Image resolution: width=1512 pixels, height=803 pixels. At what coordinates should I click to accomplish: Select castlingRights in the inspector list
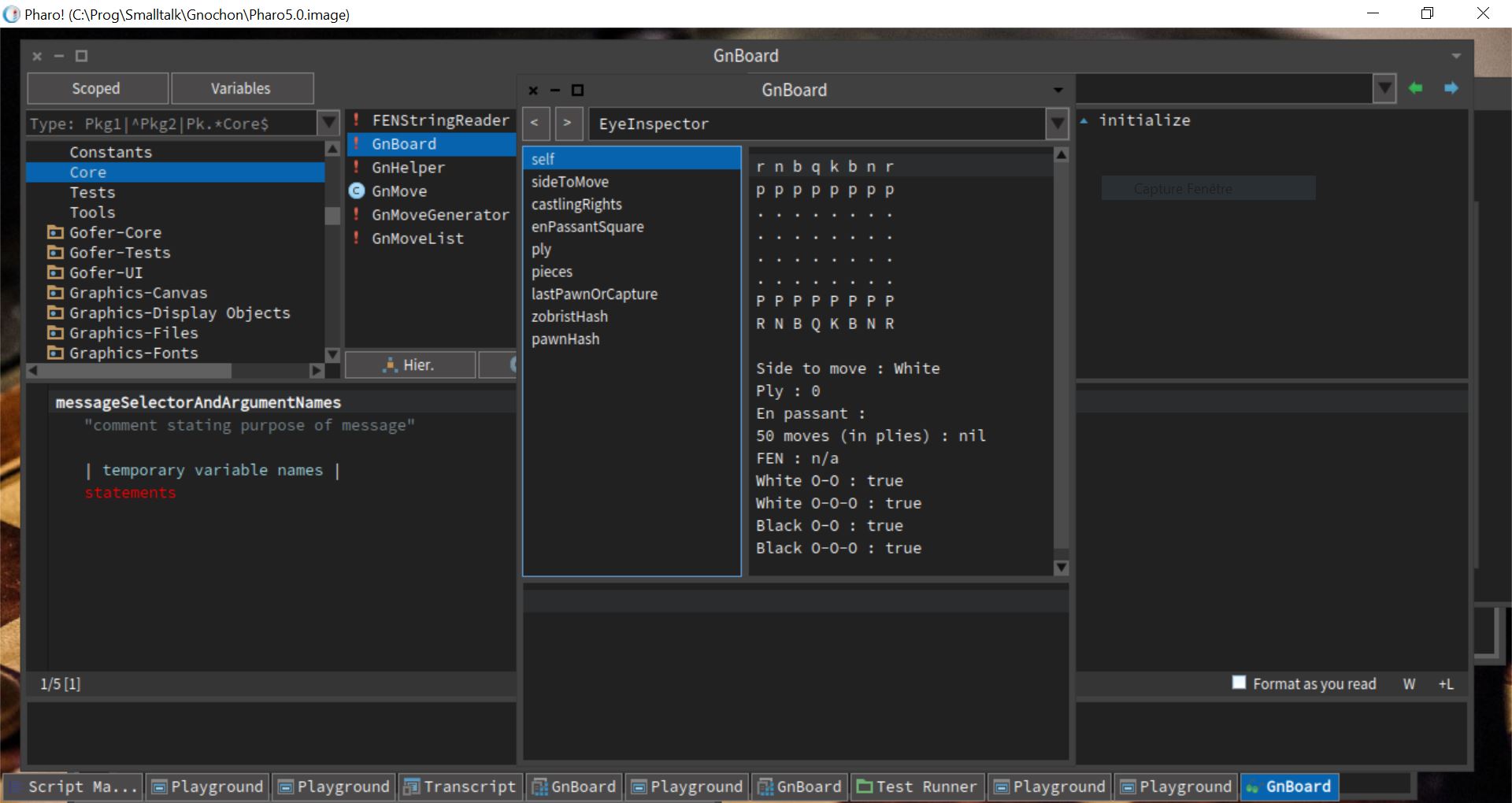click(576, 205)
